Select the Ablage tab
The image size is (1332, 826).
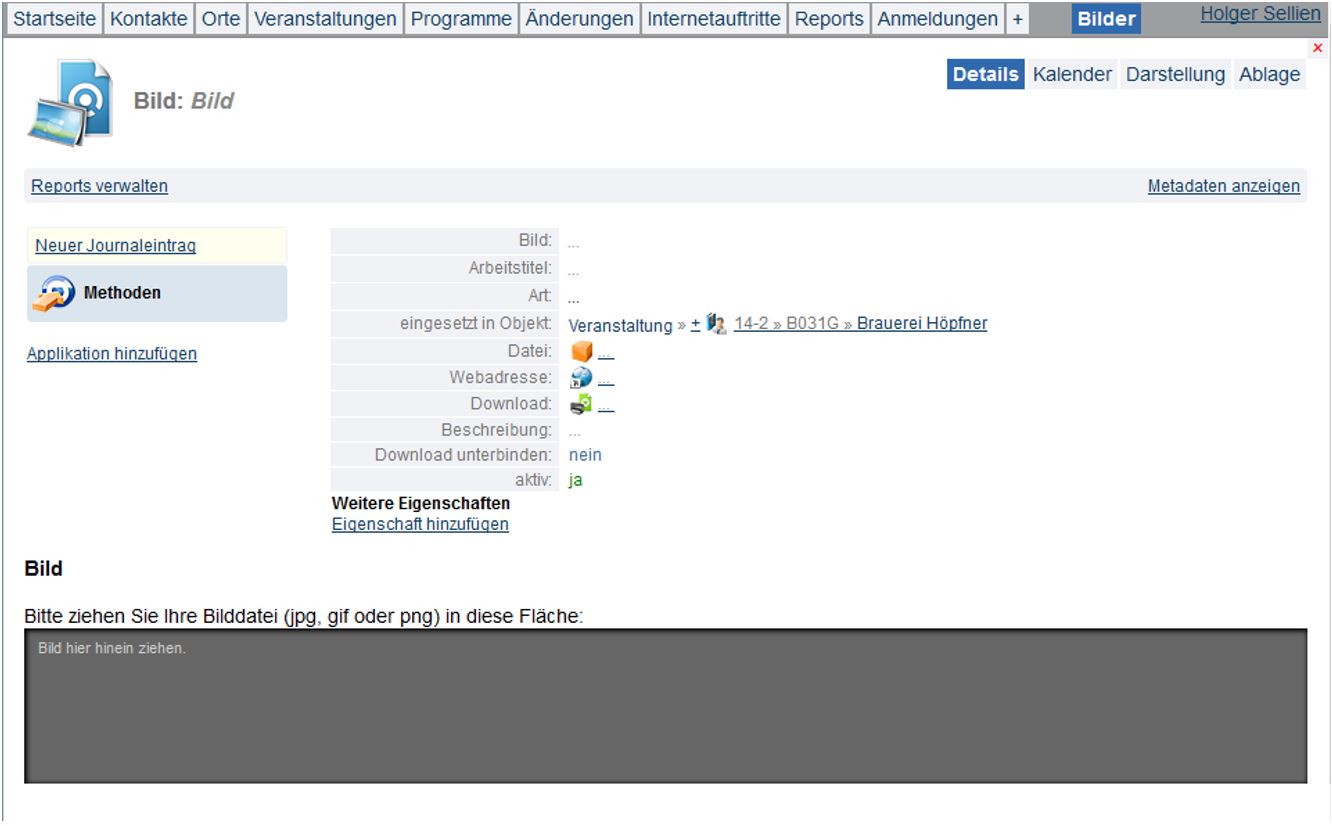click(1269, 75)
